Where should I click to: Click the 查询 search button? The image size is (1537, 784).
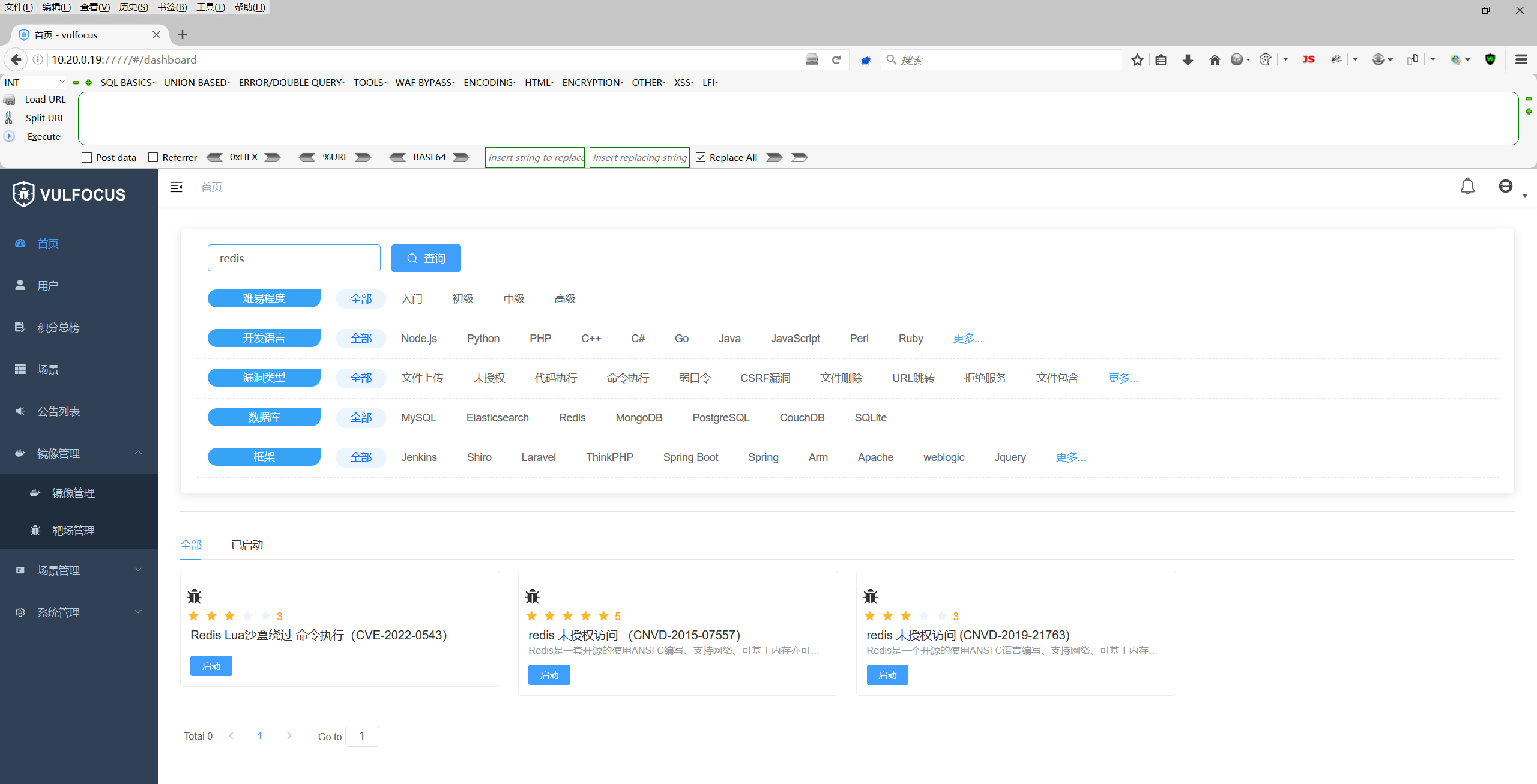click(x=426, y=258)
